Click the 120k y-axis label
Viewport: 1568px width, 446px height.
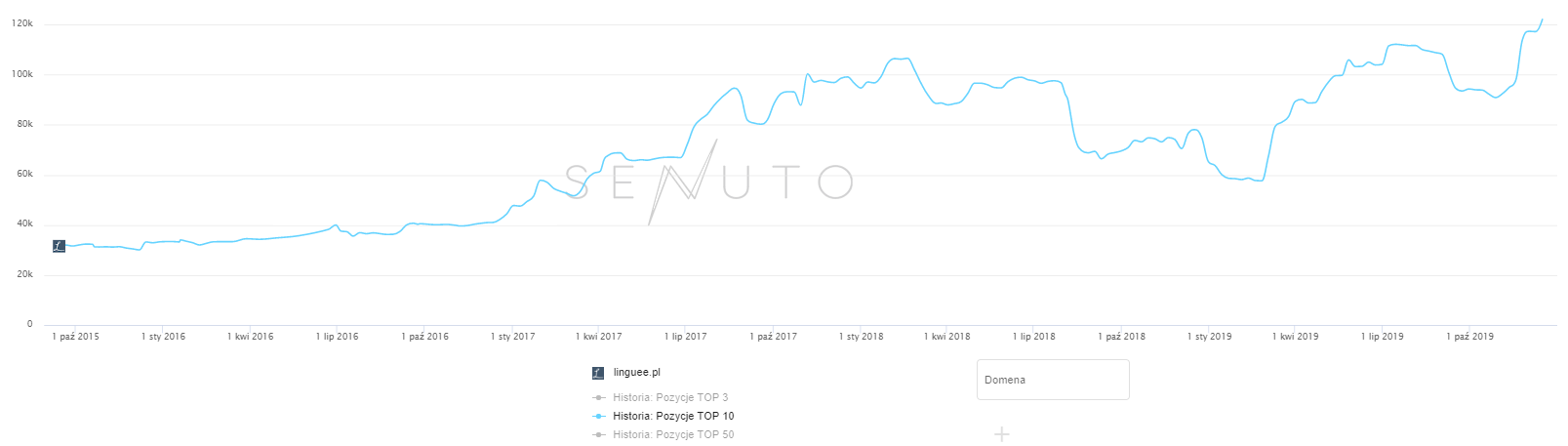[x=22, y=23]
